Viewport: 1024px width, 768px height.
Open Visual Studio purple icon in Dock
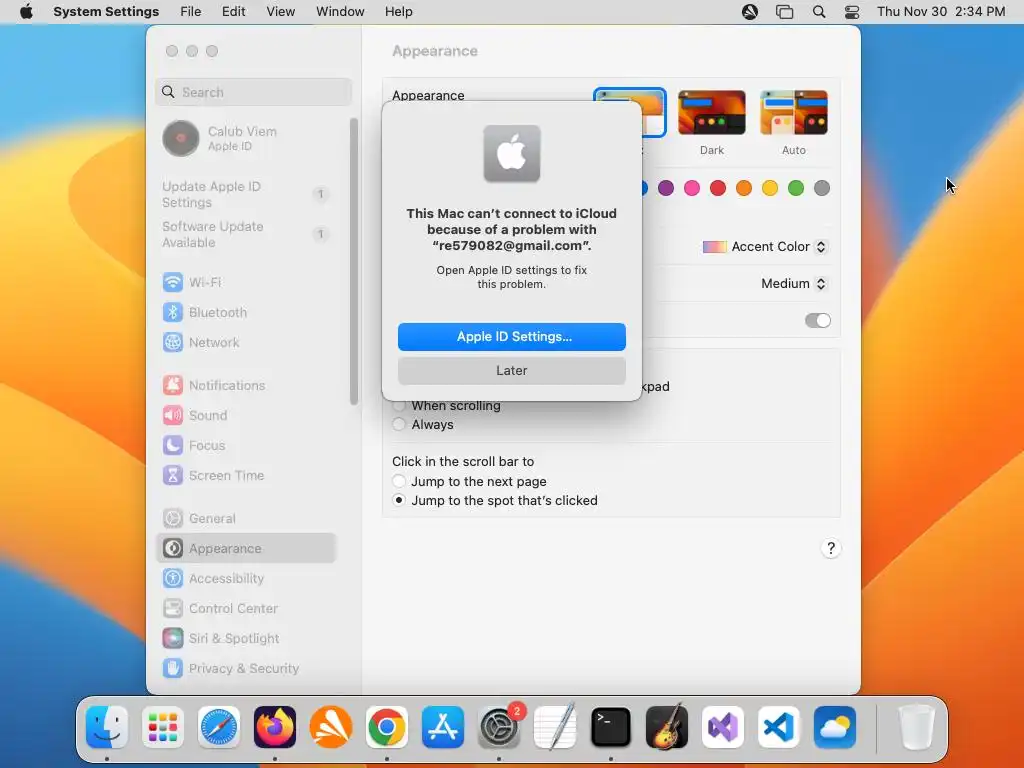coord(723,727)
